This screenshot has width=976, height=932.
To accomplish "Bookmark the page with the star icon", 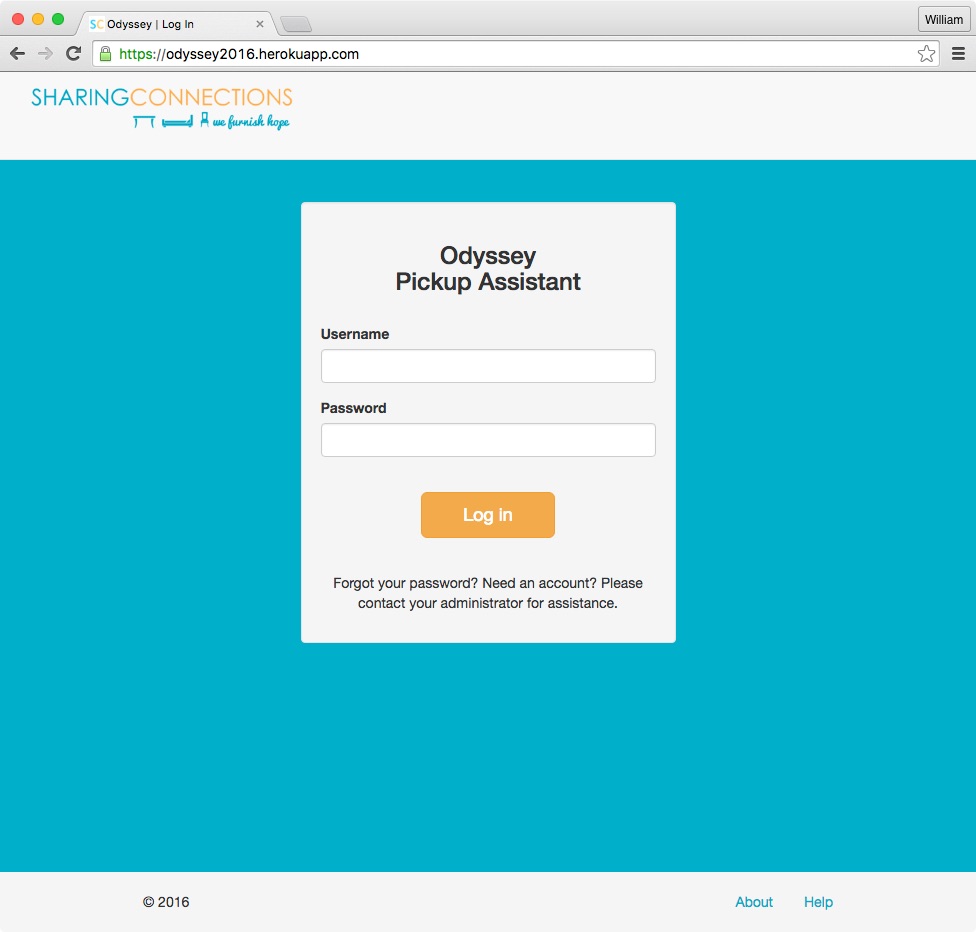I will [926, 54].
